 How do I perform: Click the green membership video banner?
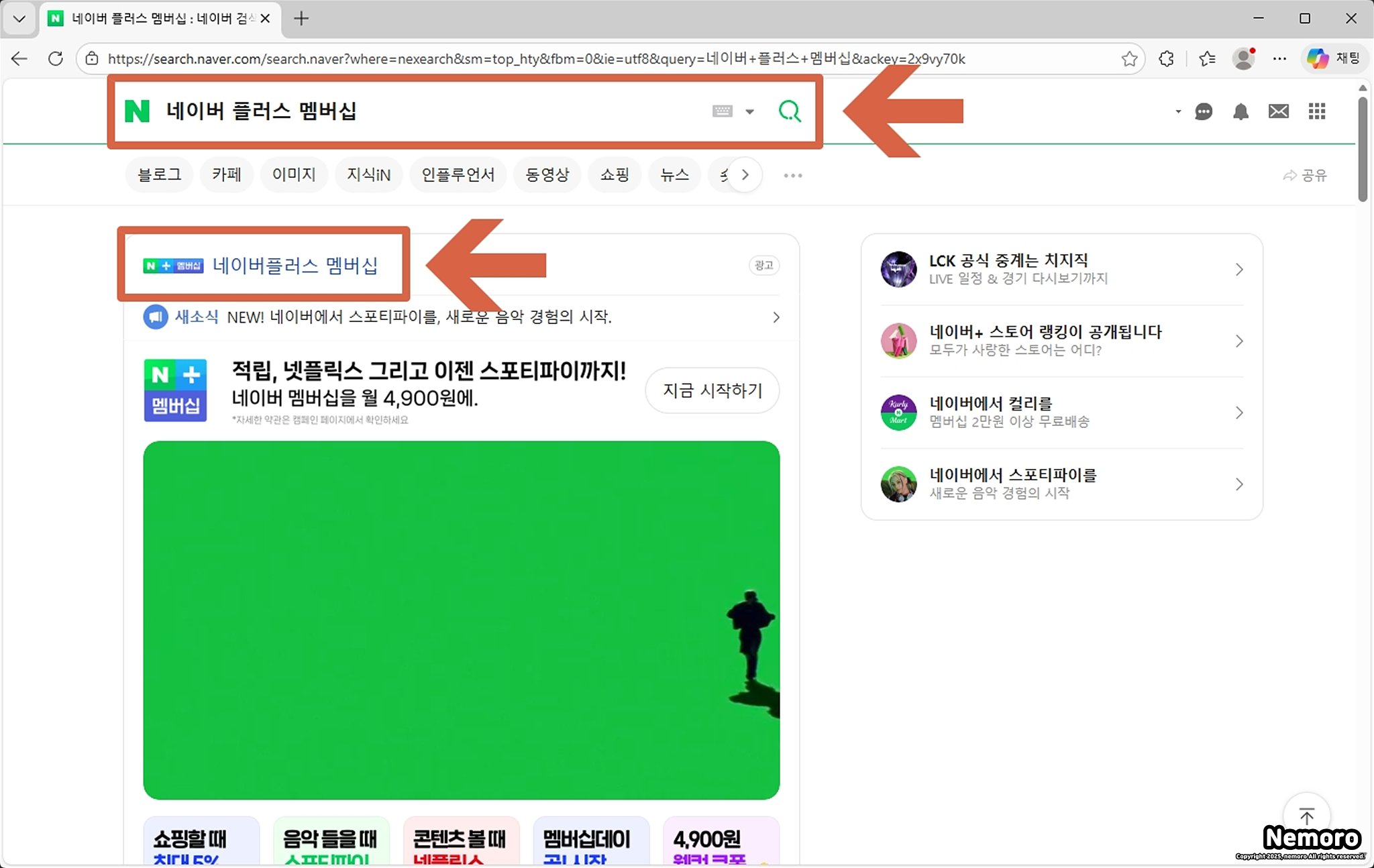pos(461,620)
